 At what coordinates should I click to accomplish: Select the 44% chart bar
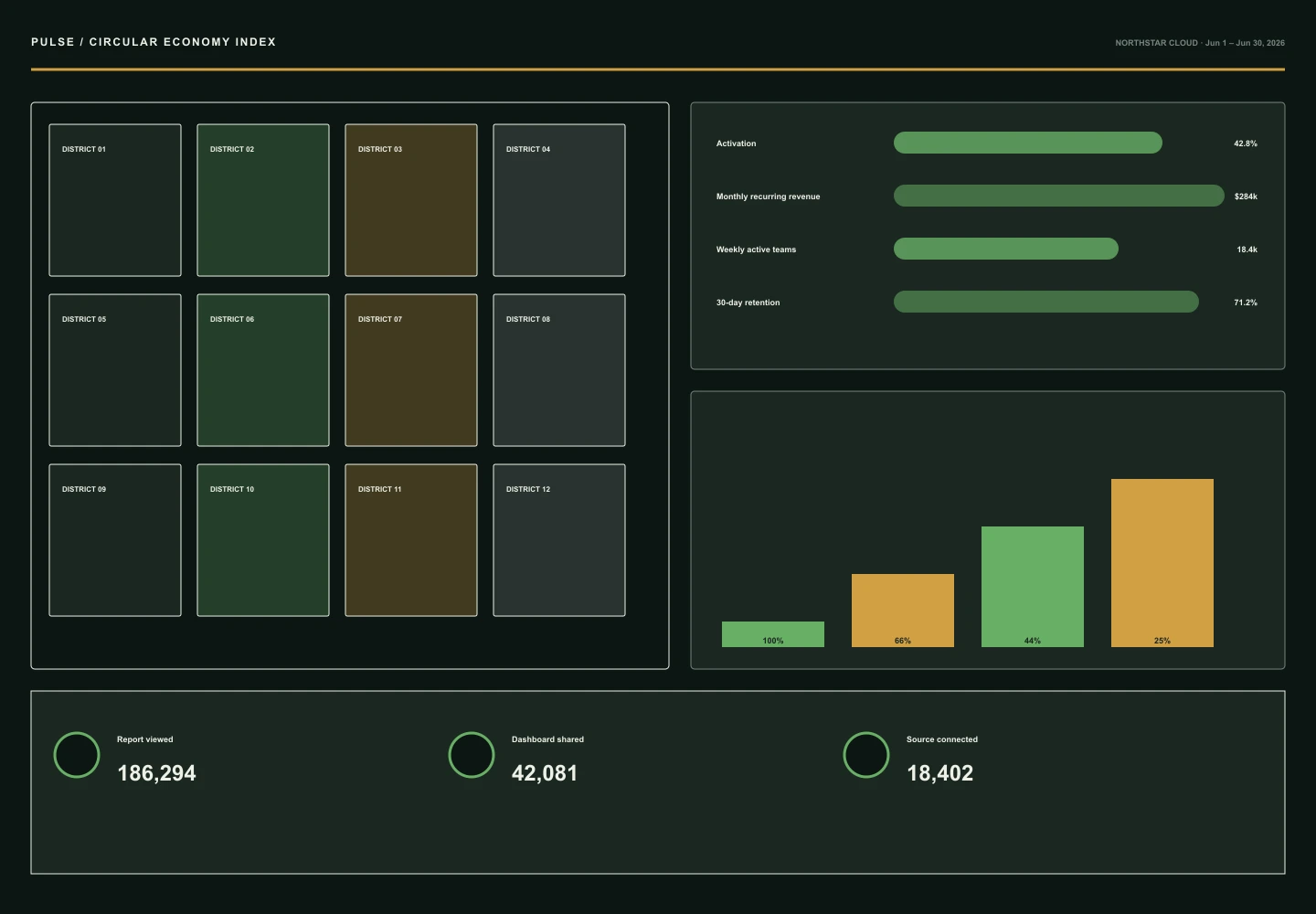1033,587
